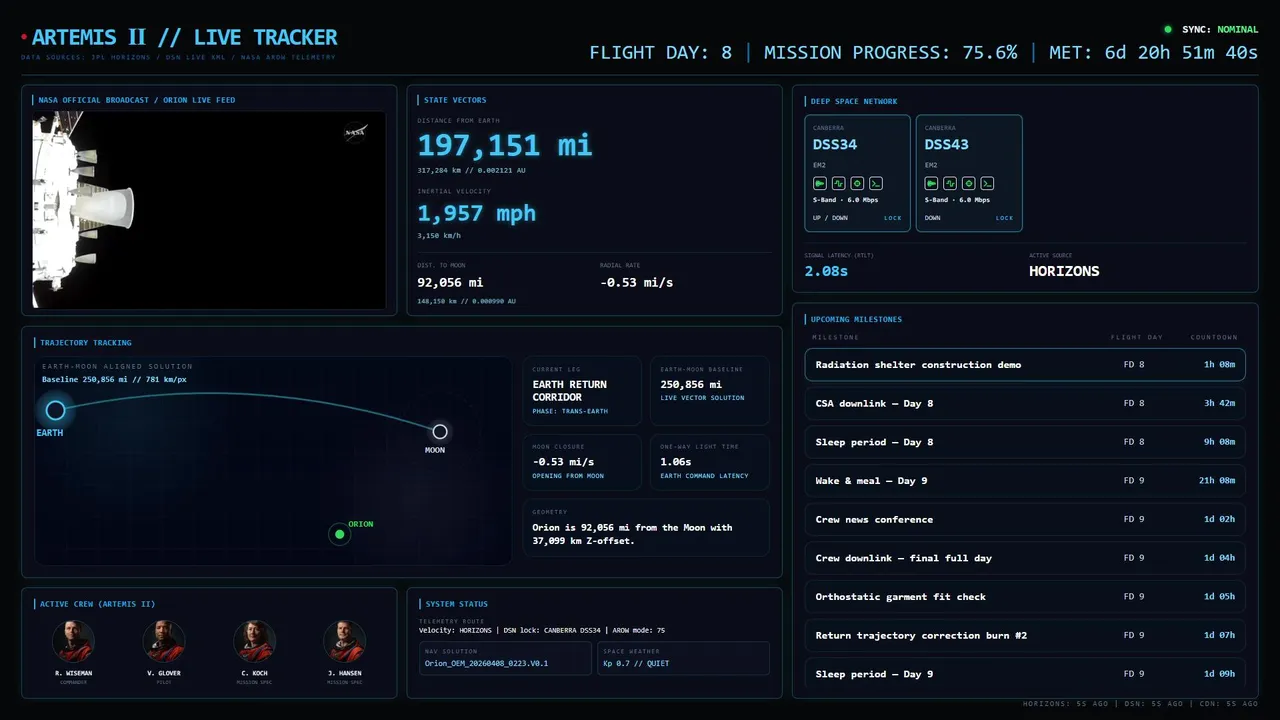Select the Orthostatic garment fit check milestone

point(1025,597)
